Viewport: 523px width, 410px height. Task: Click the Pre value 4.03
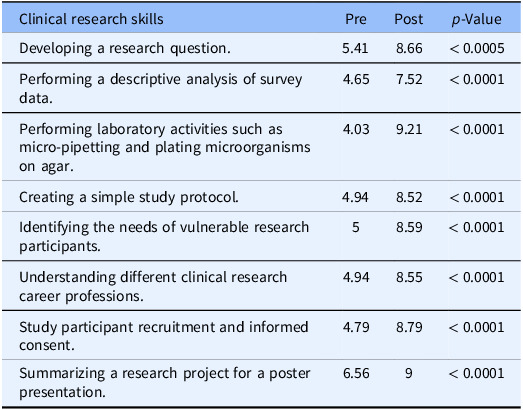pos(356,129)
